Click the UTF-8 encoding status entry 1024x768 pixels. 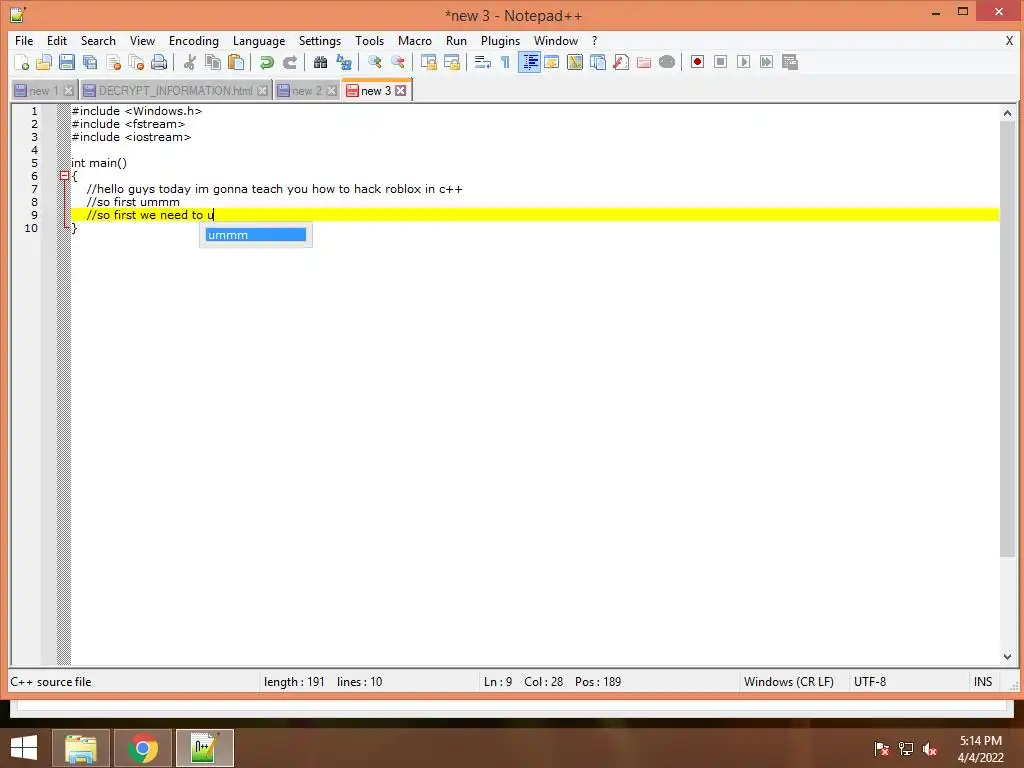coord(870,682)
